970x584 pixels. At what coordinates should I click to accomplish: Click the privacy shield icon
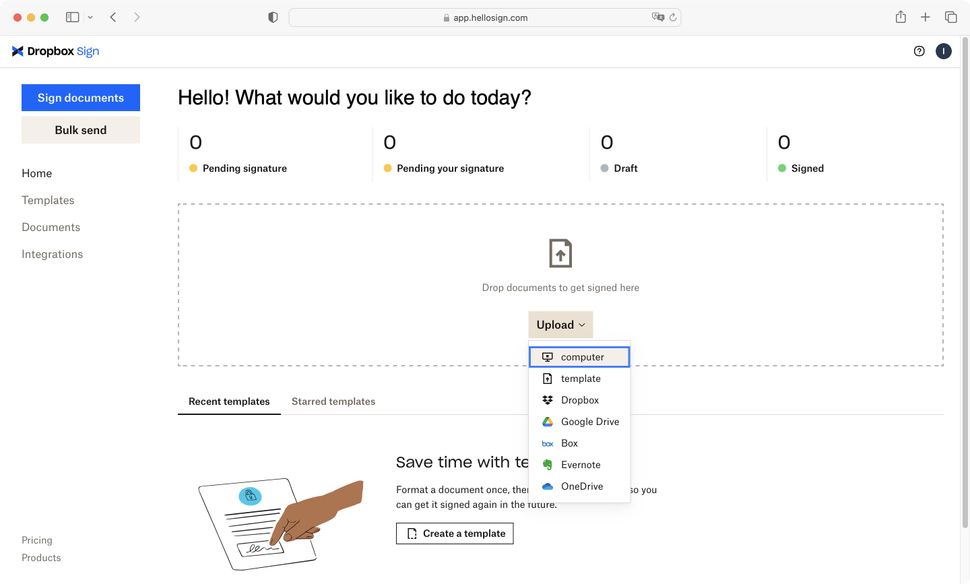pyautogui.click(x=273, y=17)
